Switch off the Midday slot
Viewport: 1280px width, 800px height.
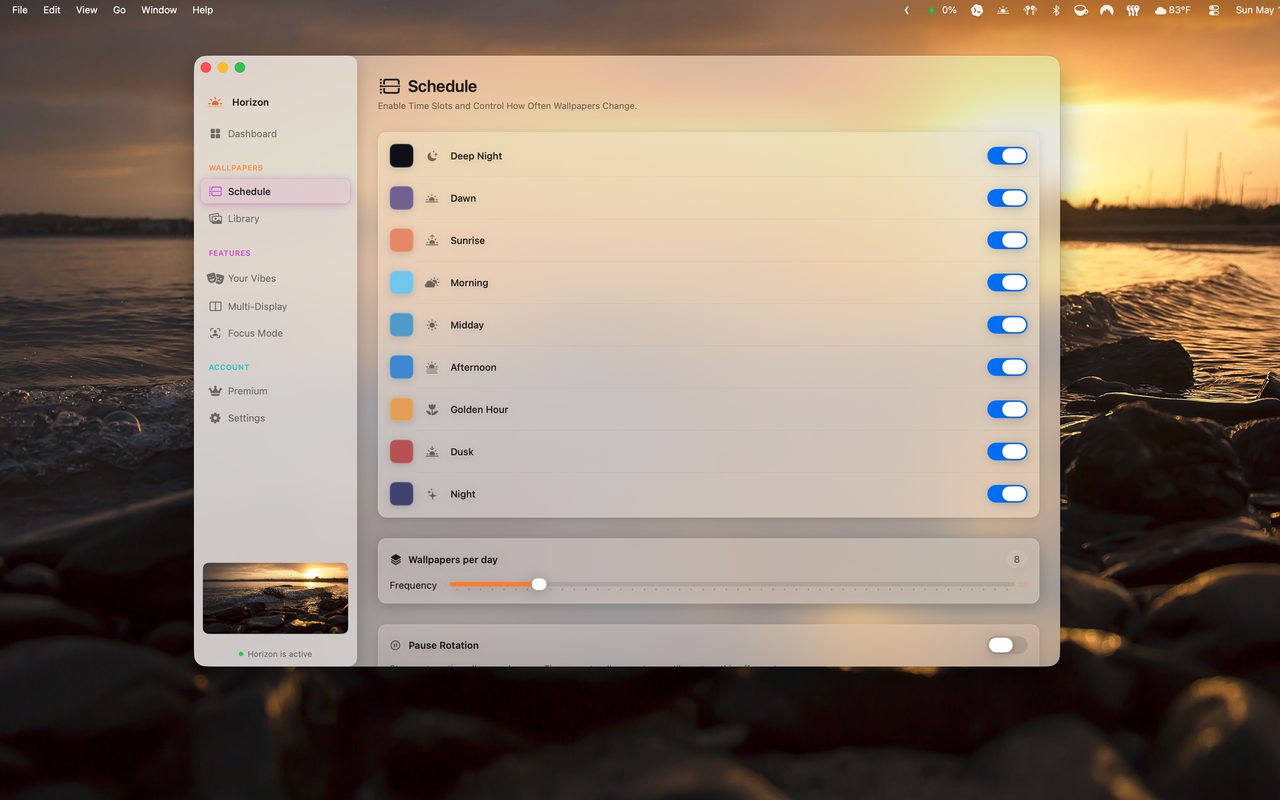[1007, 325]
